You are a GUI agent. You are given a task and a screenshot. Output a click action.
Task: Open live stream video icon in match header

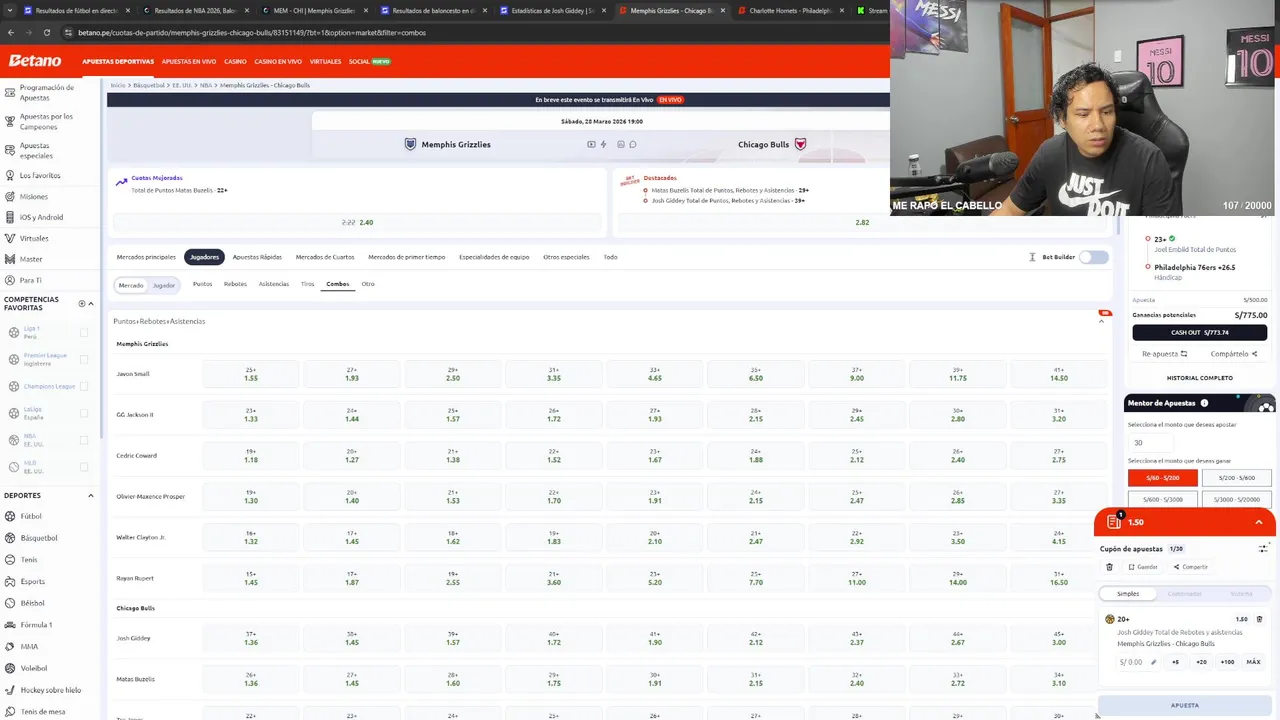pyautogui.click(x=591, y=144)
